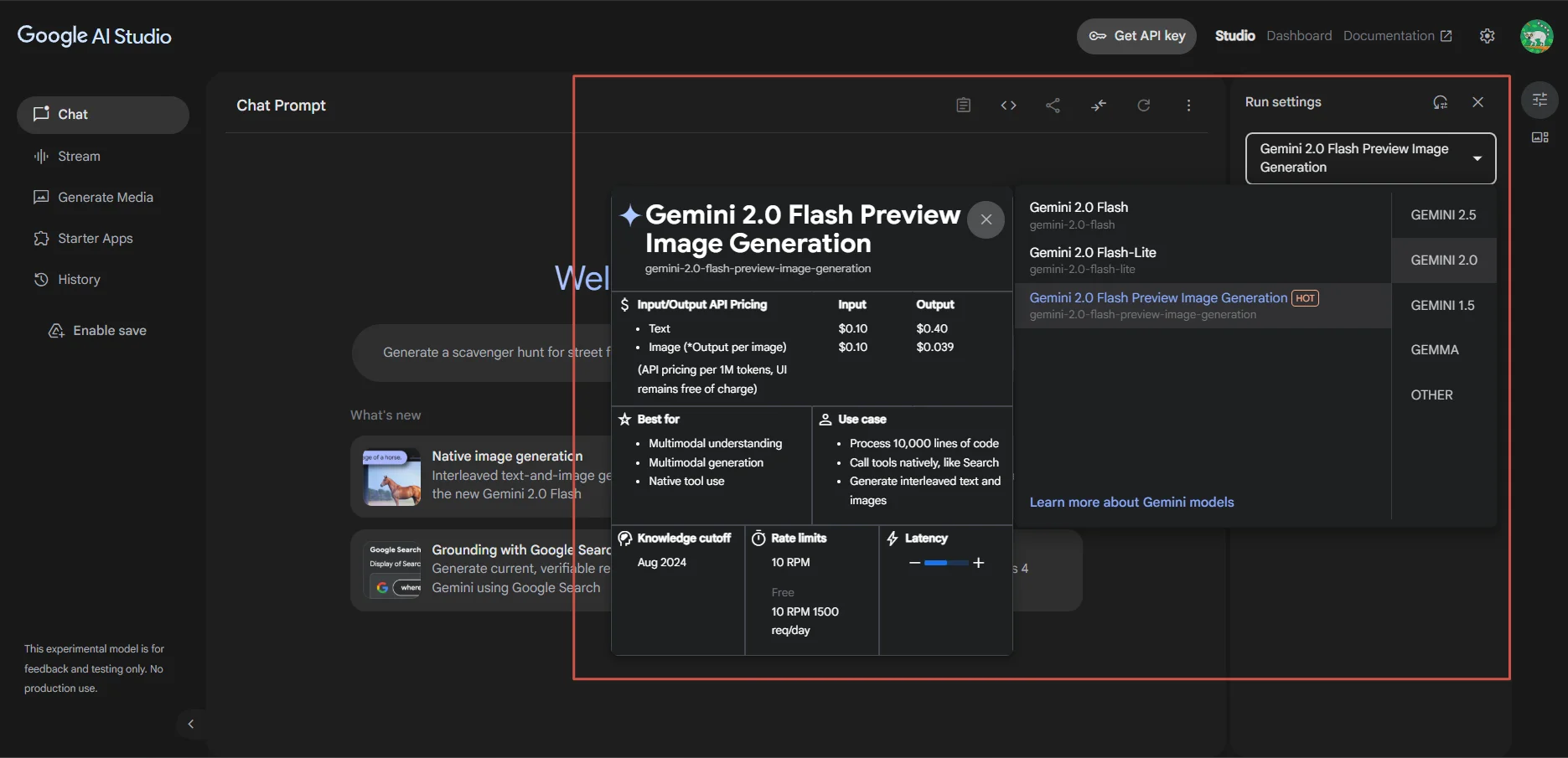Collapse the left sidebar with the chevron
Viewport: 1568px width, 758px height.
tap(190, 724)
